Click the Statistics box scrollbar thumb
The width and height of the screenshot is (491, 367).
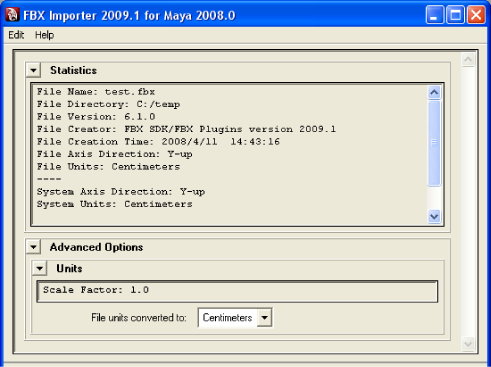[434, 143]
